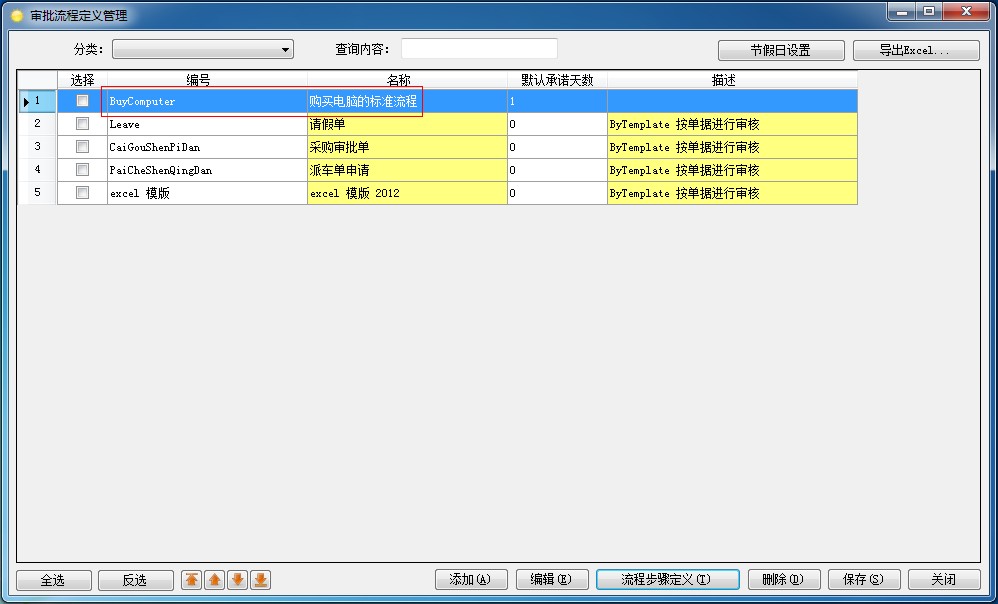Select the 购买电脑的标准流程 cell
Screen dimensions: 998x604
[x=407, y=101]
